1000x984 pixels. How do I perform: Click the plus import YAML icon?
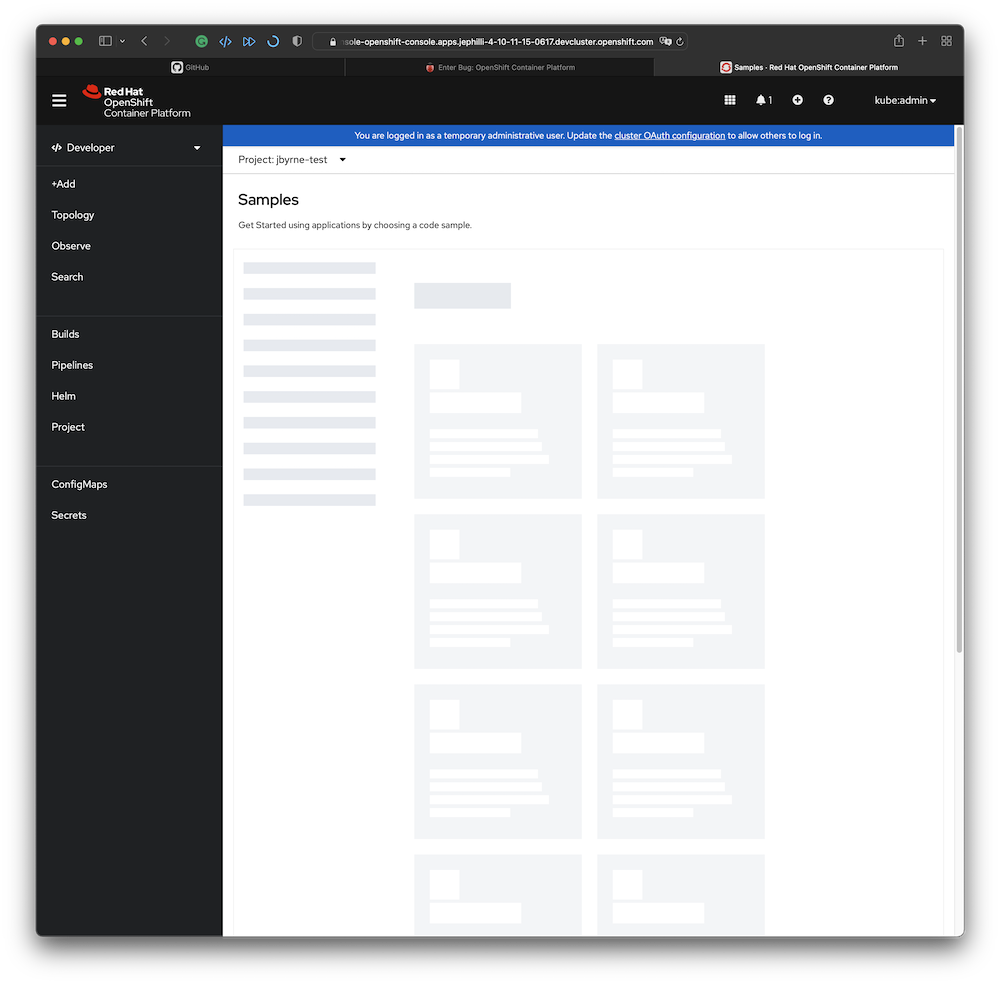[797, 100]
